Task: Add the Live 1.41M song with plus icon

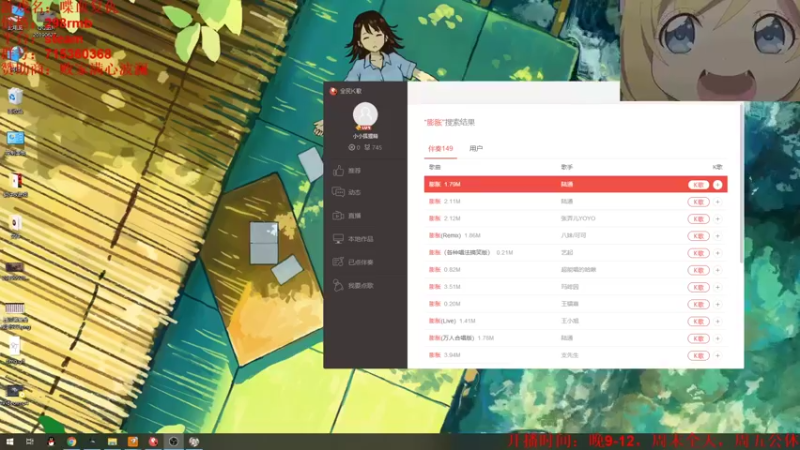Action: (717, 321)
